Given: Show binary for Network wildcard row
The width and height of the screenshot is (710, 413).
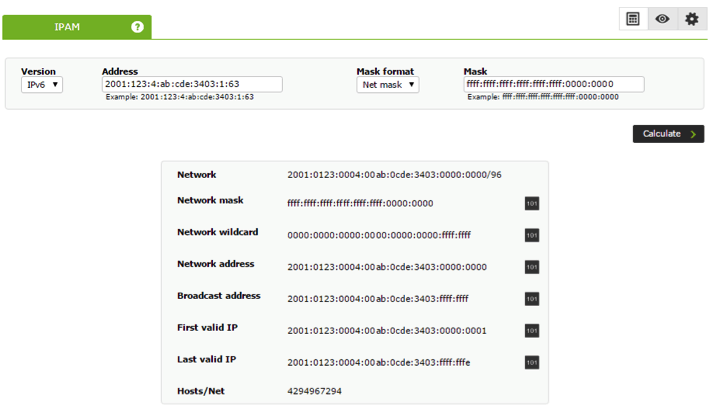Looking at the screenshot, I should pyautogui.click(x=532, y=235).
